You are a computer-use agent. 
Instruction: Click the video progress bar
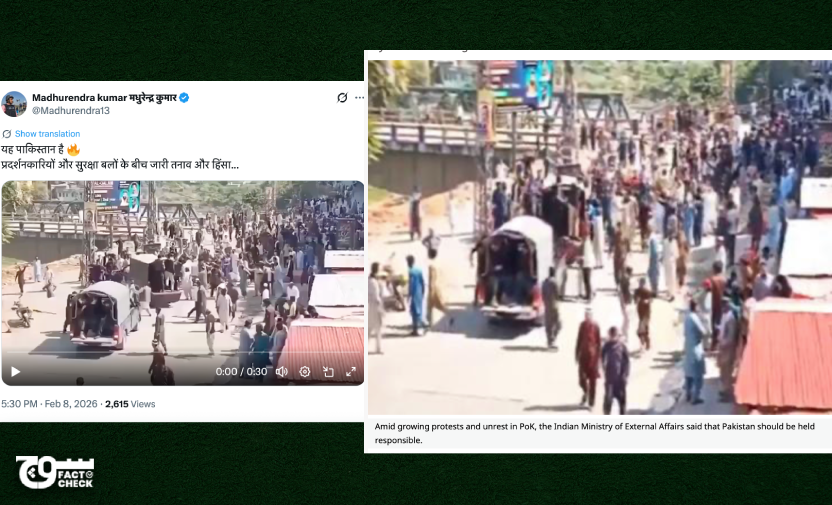coord(183,353)
